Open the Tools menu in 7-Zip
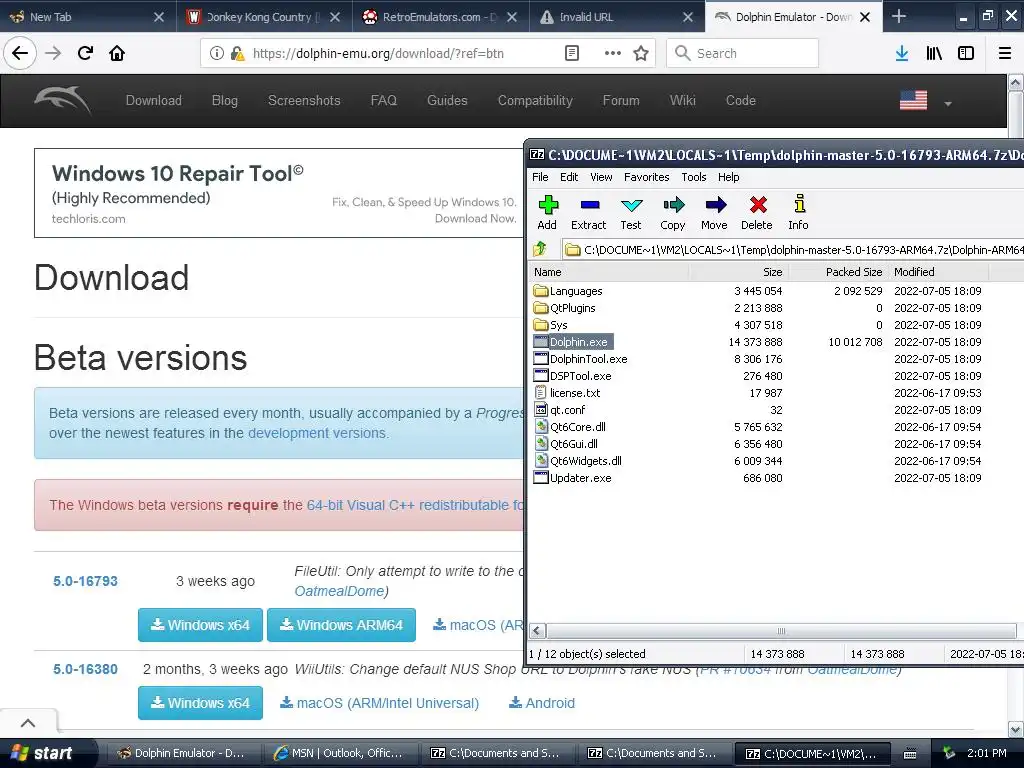Image resolution: width=1024 pixels, height=768 pixels. click(694, 177)
